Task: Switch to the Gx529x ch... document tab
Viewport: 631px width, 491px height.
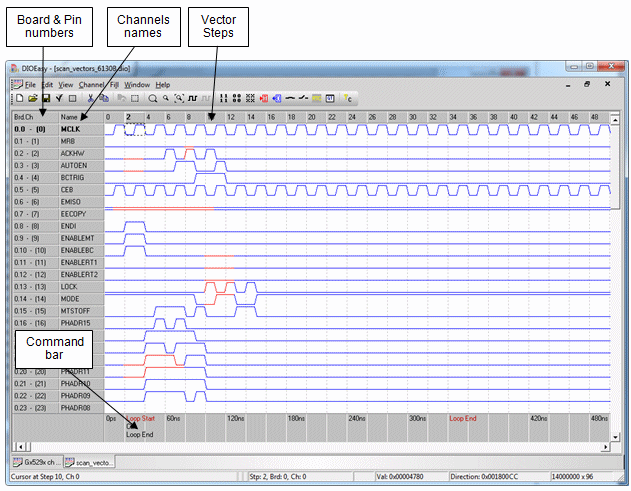Action: 37,462
